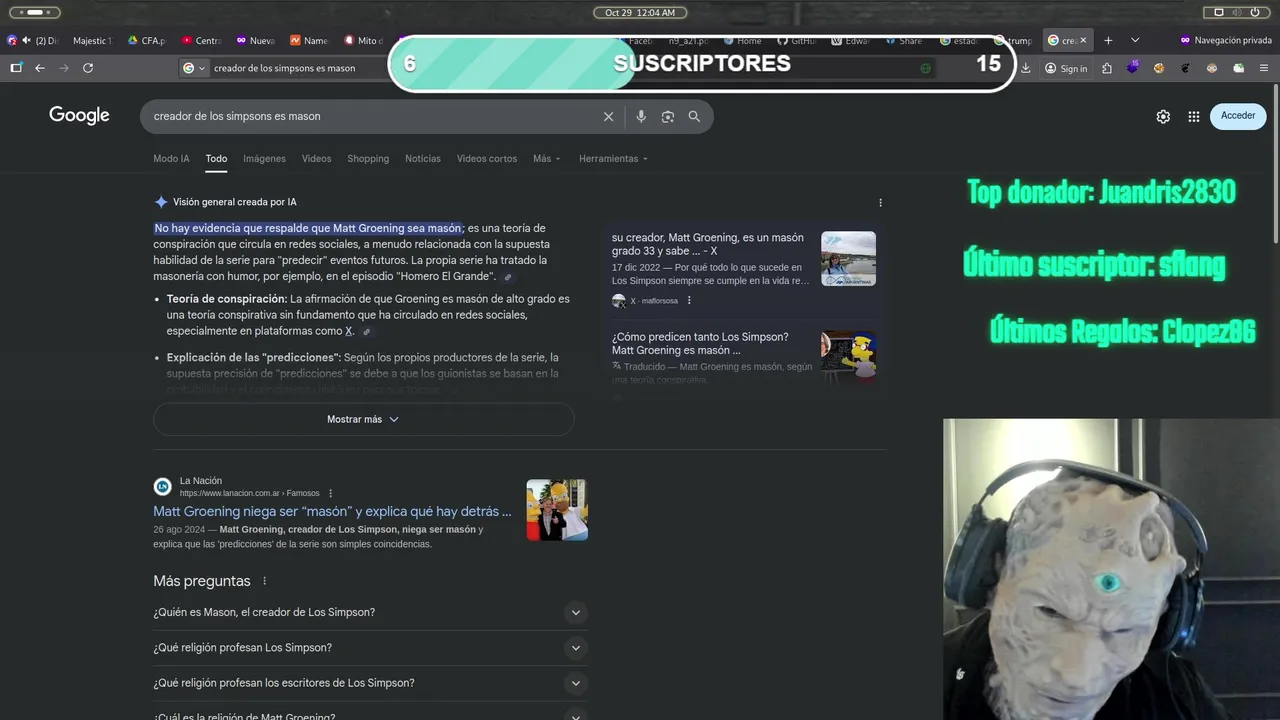Click the Oct 29 clock in top bar

pos(640,12)
